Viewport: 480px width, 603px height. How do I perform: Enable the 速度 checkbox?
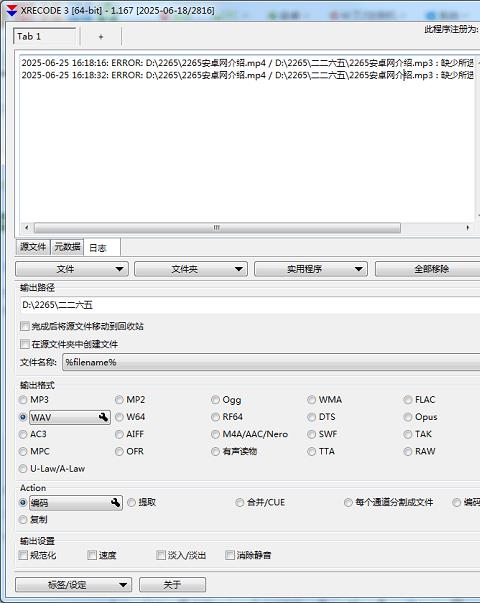coord(92,555)
